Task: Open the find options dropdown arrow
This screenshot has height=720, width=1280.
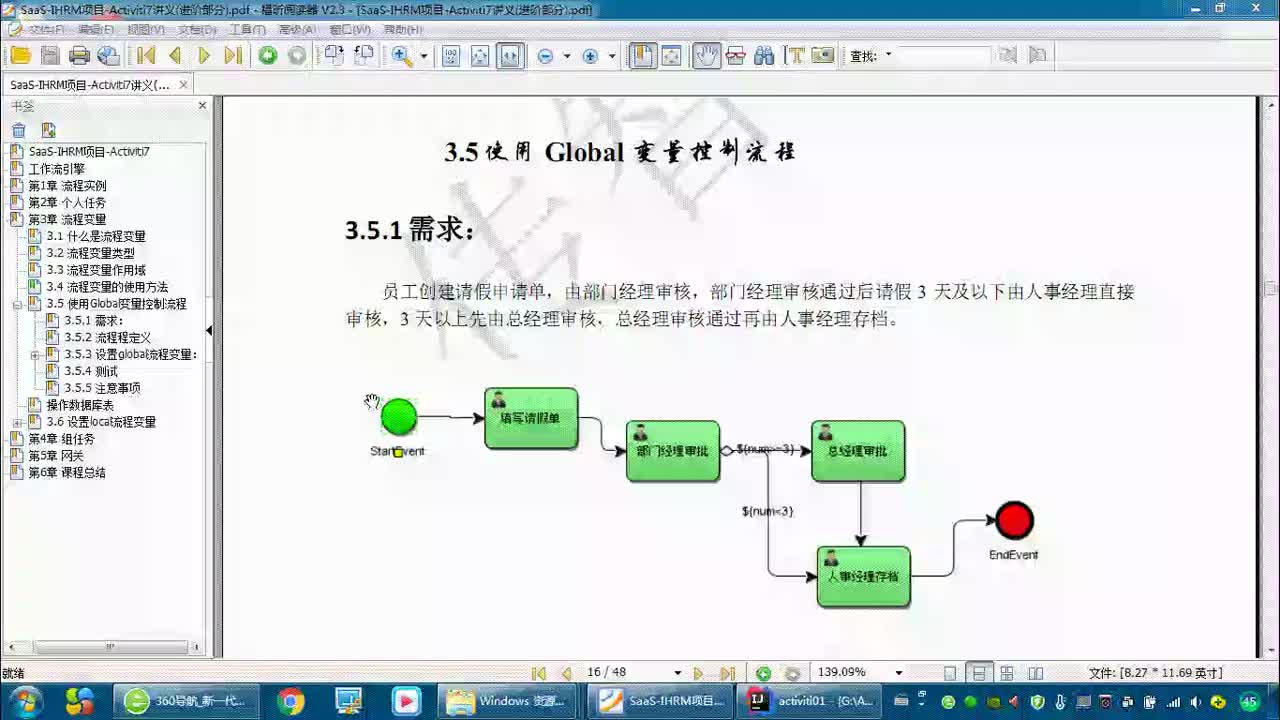Action: pos(888,56)
